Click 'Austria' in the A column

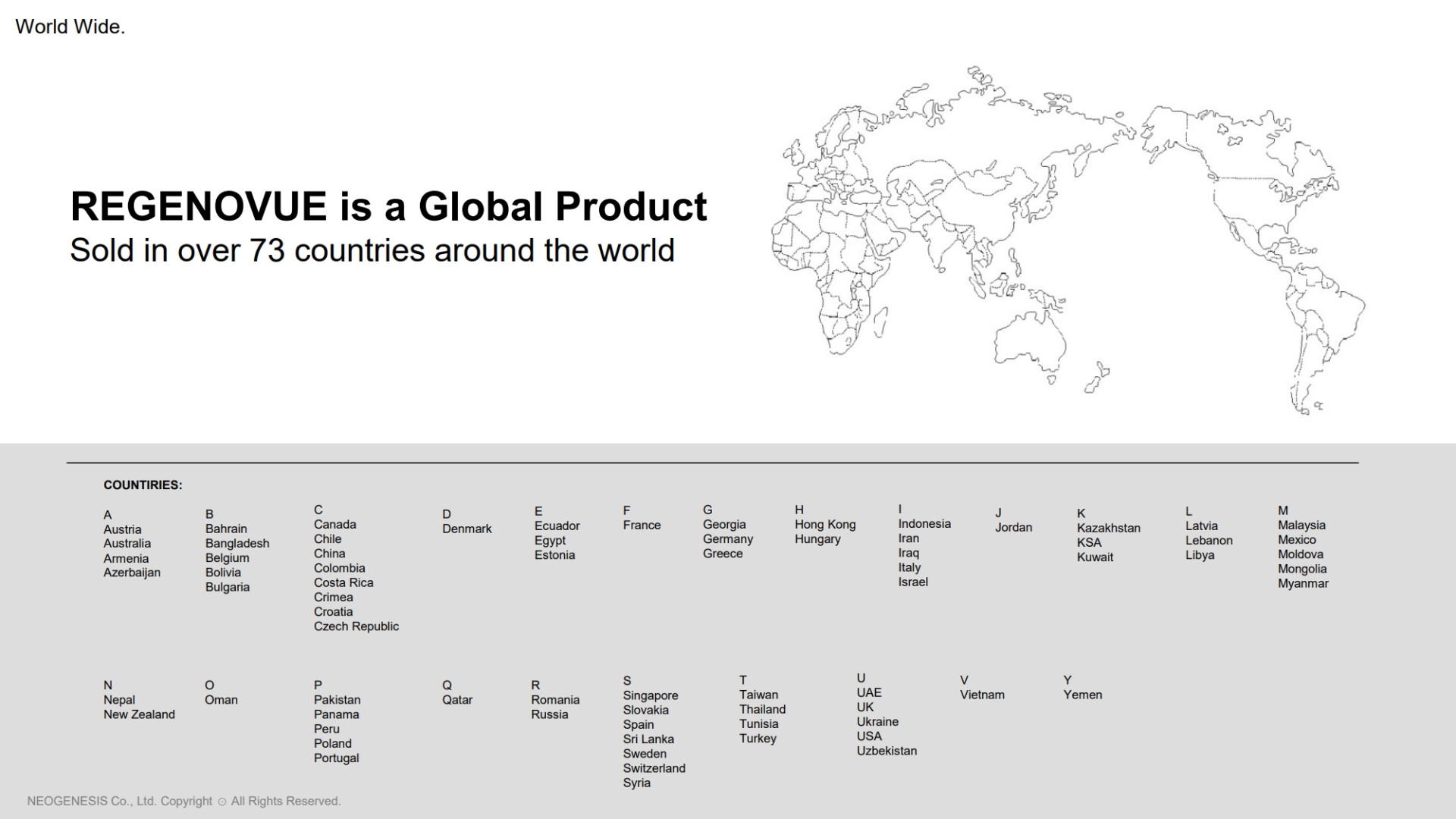122,529
